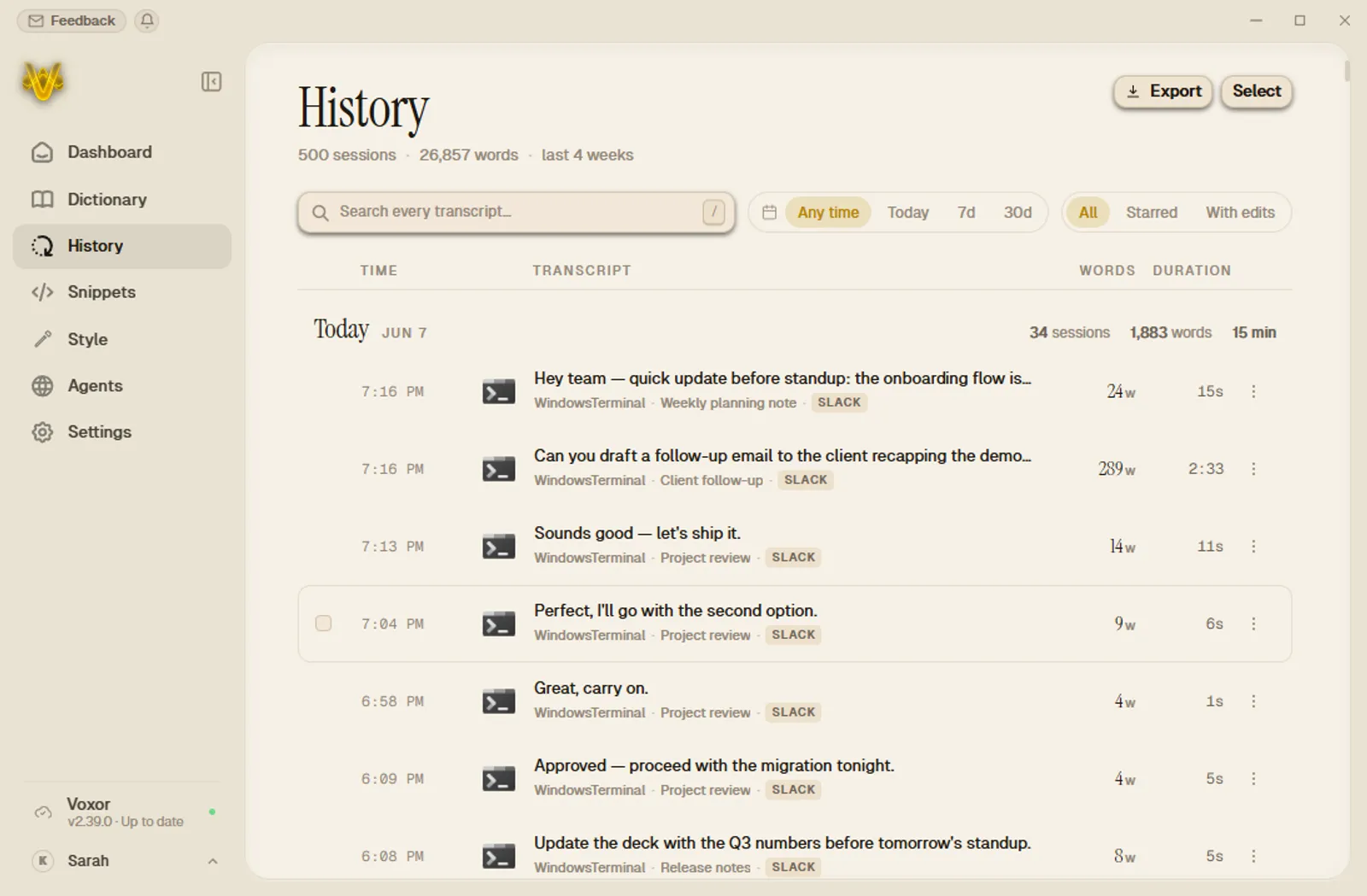Select the Today time filter

tap(907, 213)
